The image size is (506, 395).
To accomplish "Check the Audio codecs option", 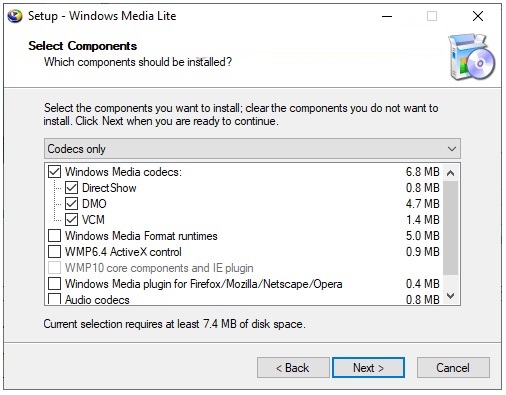I will coord(54,299).
